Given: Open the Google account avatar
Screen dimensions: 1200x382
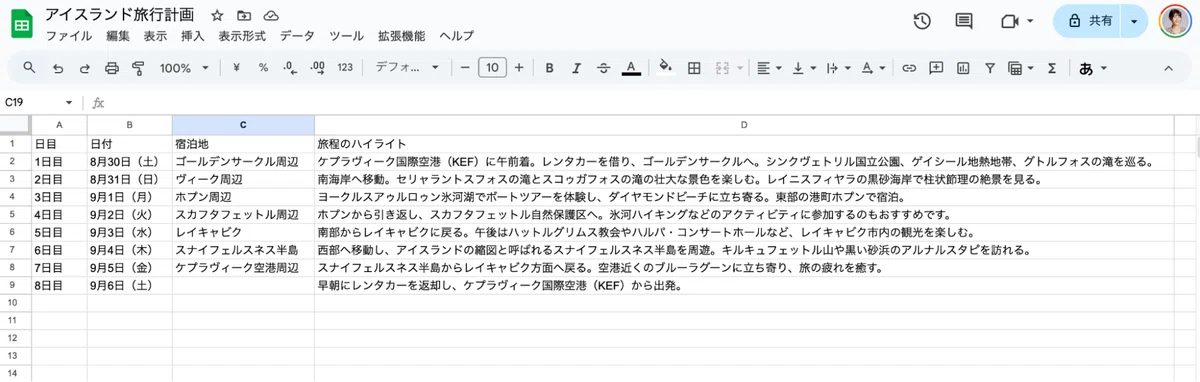Looking at the screenshot, I should (x=1176, y=21).
